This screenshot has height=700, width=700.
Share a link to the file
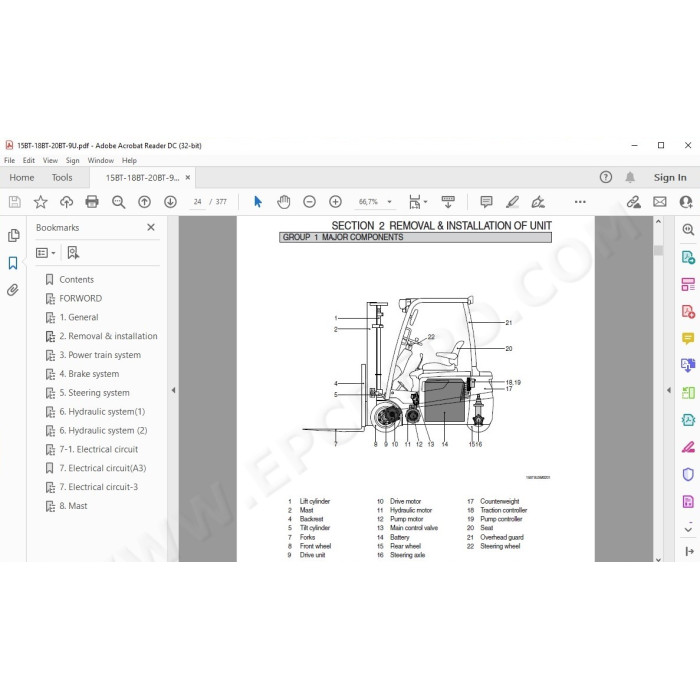[633, 202]
